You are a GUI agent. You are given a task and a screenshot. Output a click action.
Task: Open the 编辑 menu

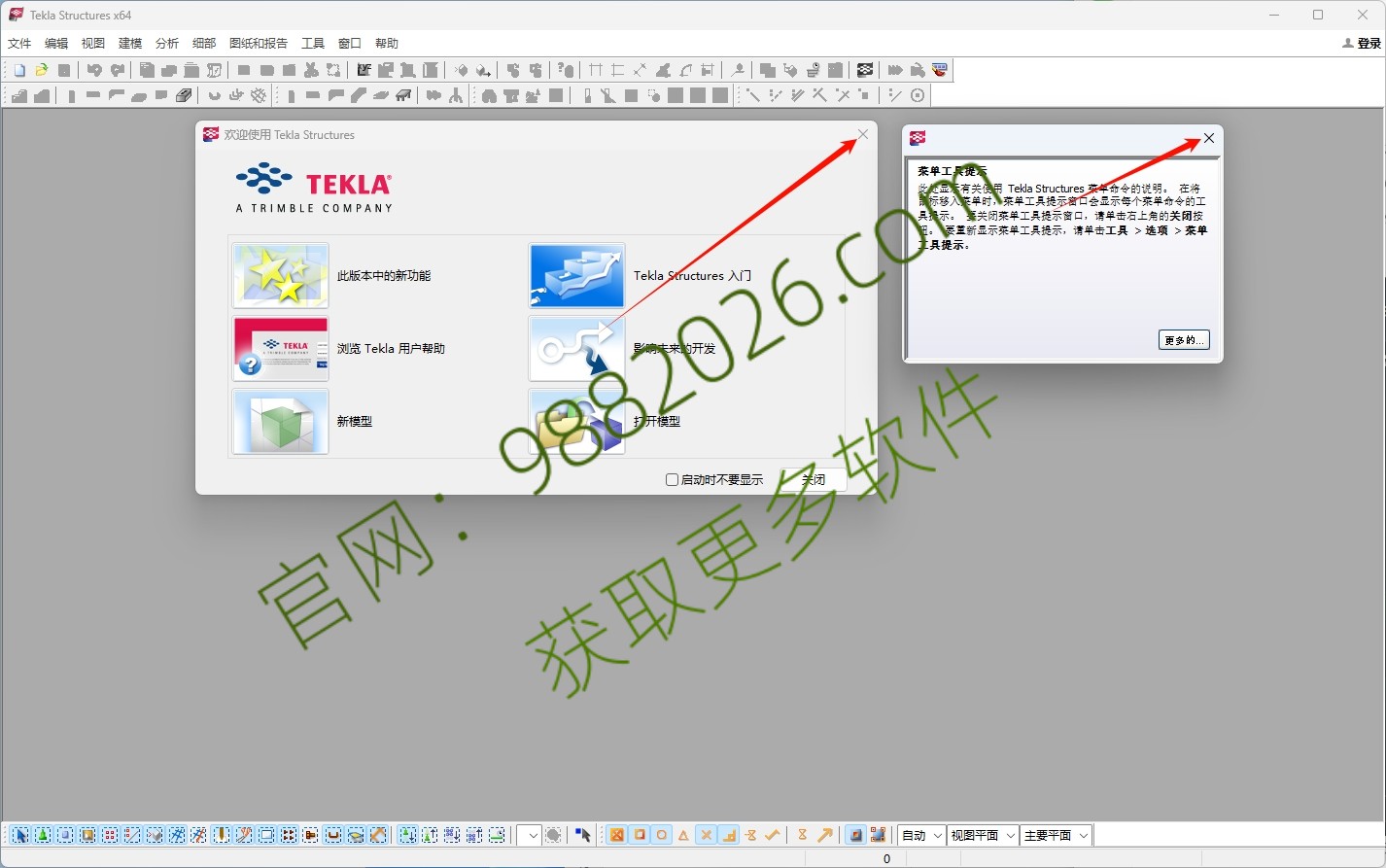(x=56, y=43)
